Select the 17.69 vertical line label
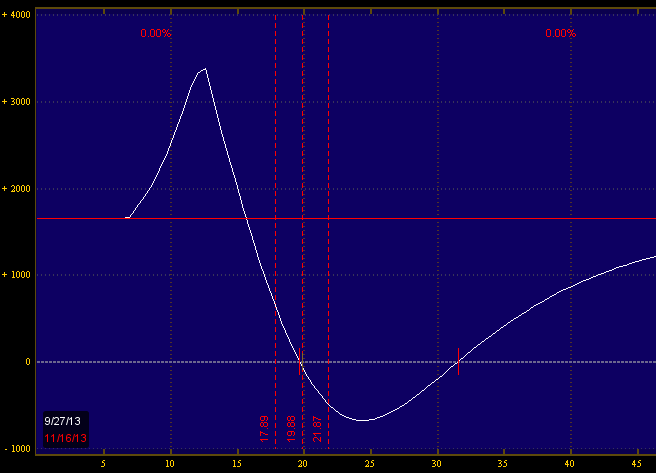656x473 pixels. (264, 428)
